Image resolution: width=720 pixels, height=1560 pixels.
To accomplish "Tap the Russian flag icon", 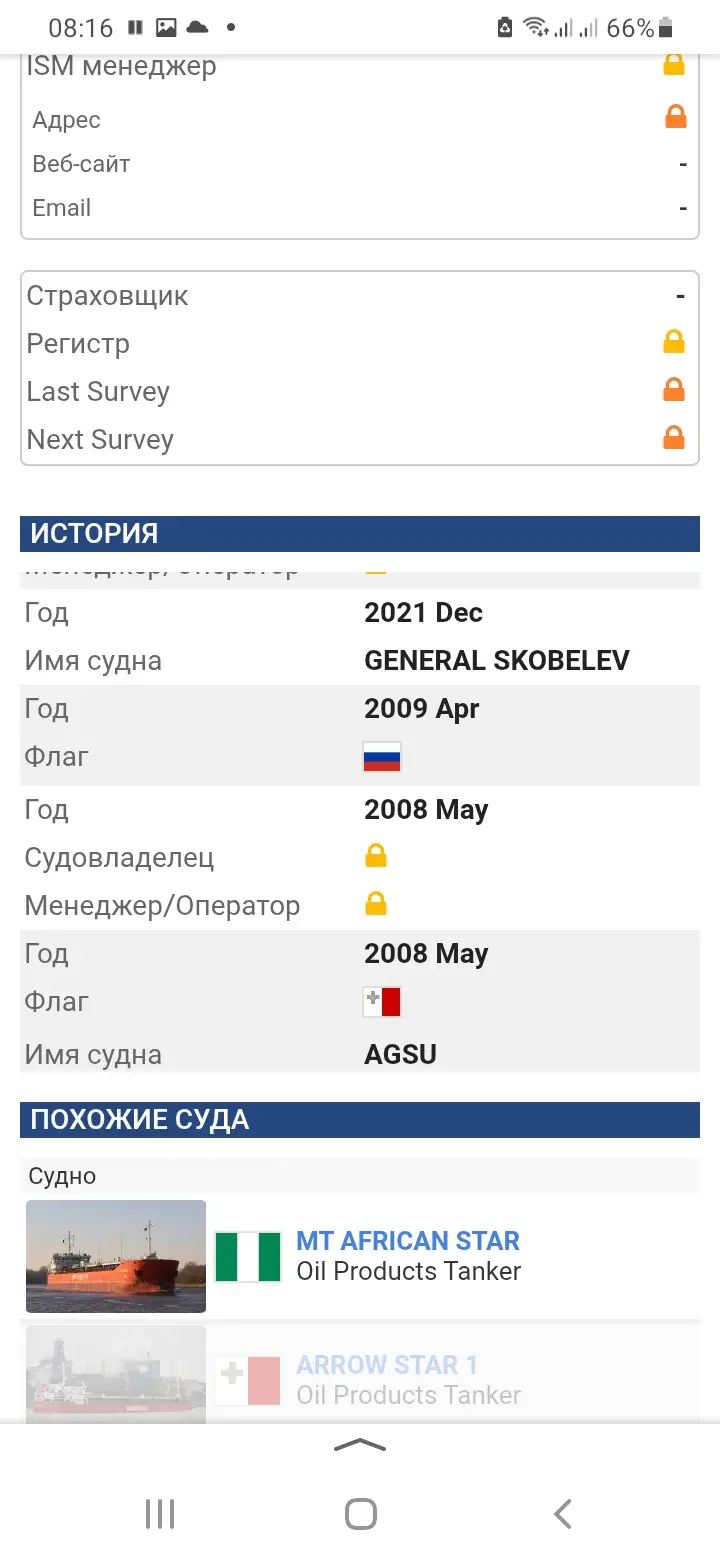I will [382, 757].
